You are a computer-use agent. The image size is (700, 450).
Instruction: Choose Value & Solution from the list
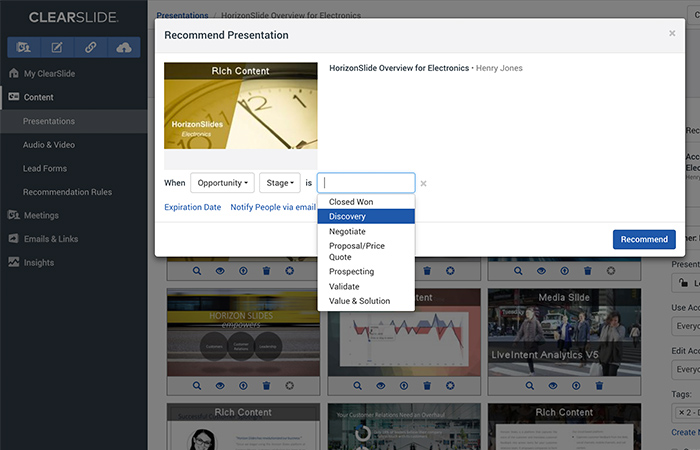366,301
